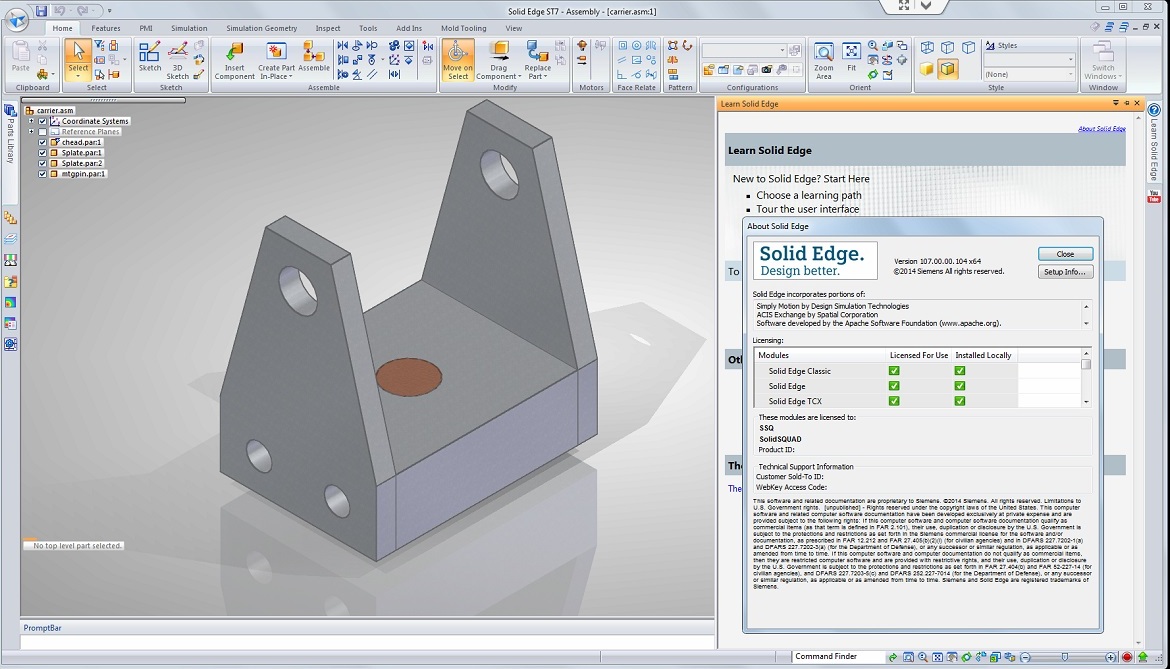Screen dimensions: 1170x669
Task: Open the About Solid Edge link
Action: click(1101, 129)
